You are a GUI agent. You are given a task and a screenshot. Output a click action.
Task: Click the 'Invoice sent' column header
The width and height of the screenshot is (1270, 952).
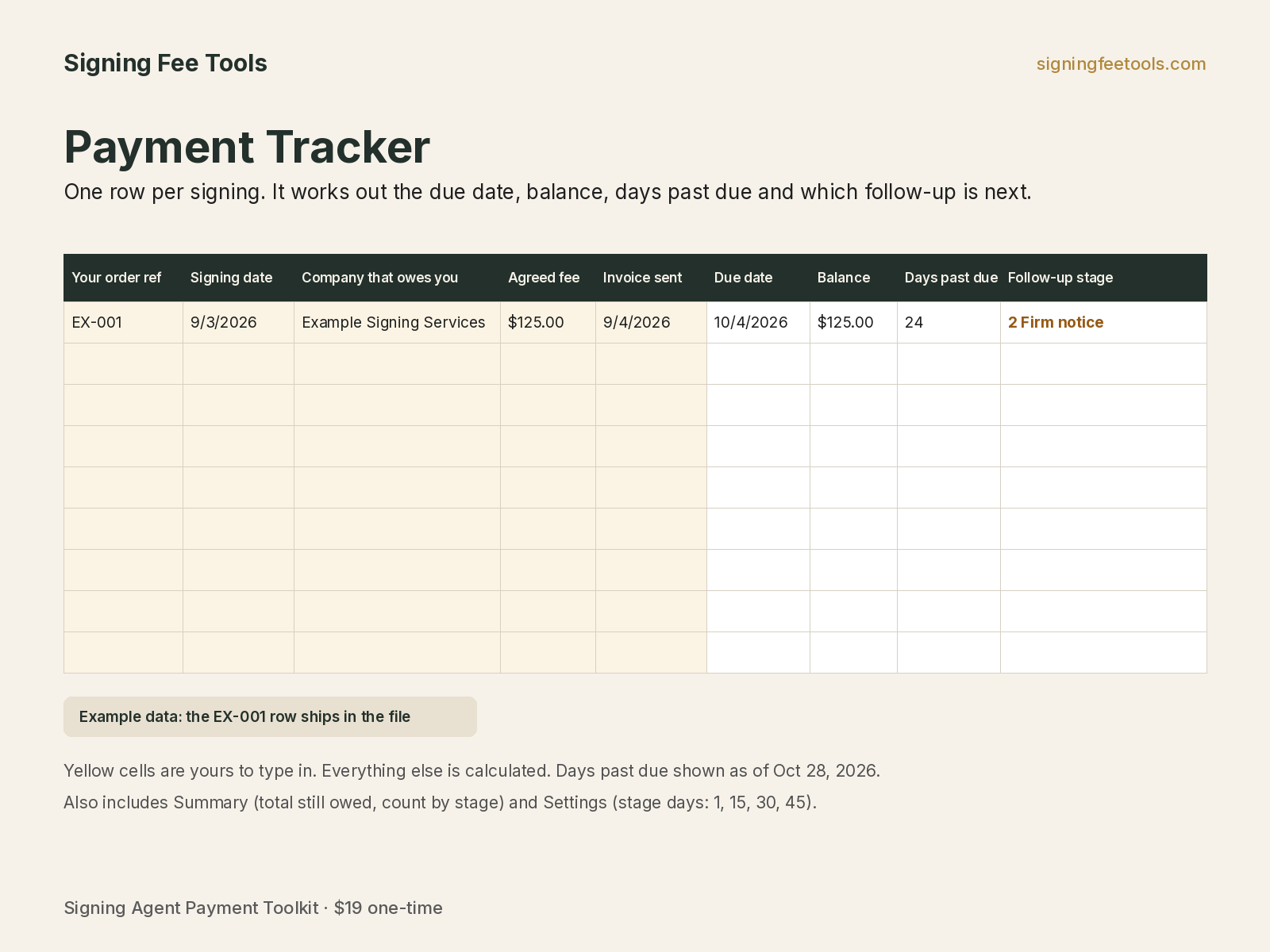651,278
